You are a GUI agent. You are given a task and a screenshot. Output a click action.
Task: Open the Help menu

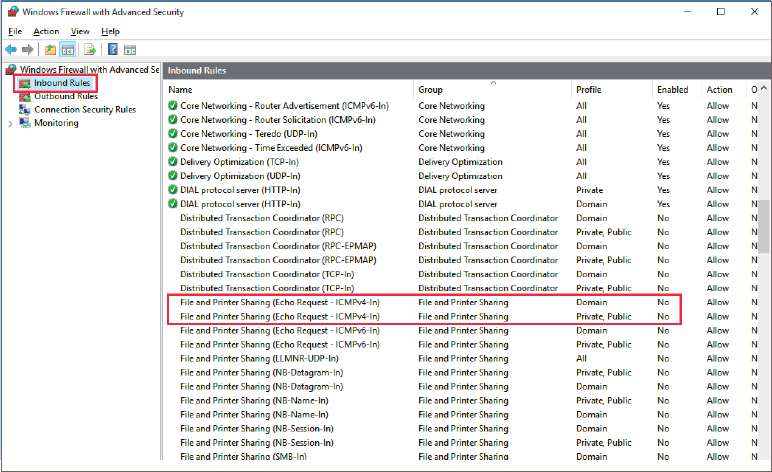point(110,31)
